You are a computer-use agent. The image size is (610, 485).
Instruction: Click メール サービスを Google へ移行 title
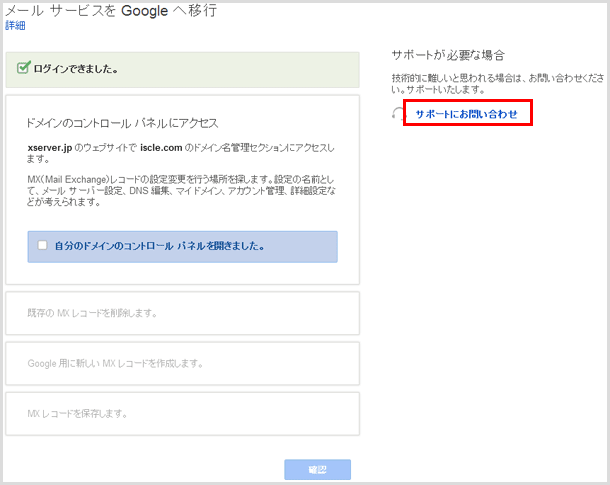pos(111,11)
